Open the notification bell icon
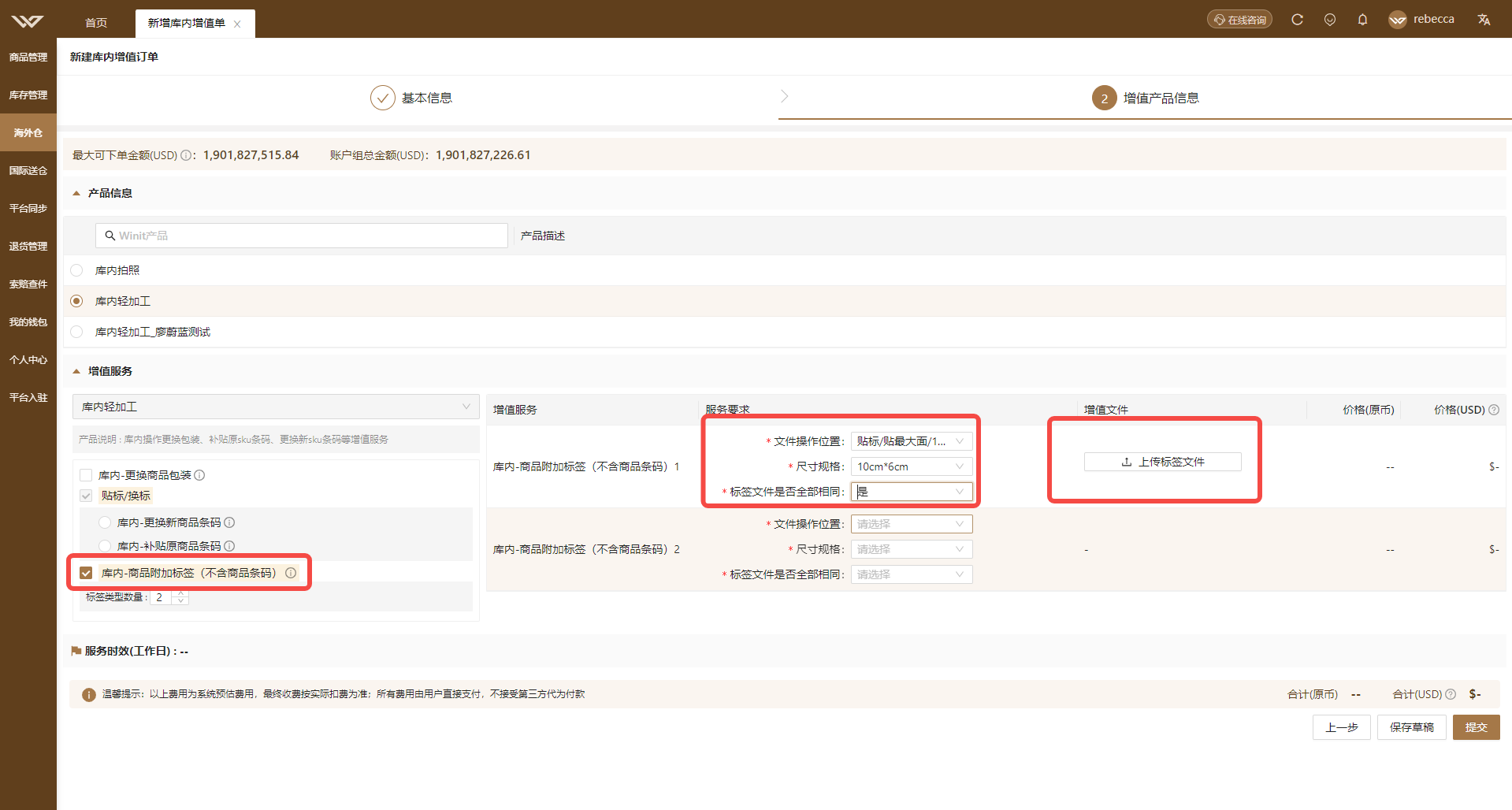The width and height of the screenshot is (1512, 810). tap(1362, 20)
